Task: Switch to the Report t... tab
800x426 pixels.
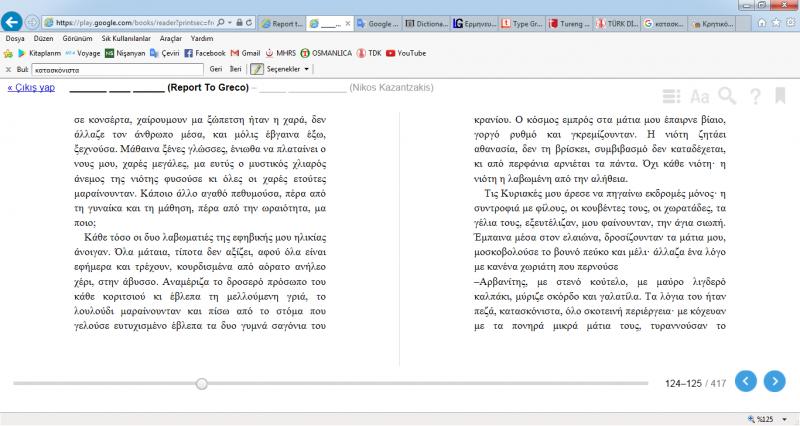Action: (281, 23)
